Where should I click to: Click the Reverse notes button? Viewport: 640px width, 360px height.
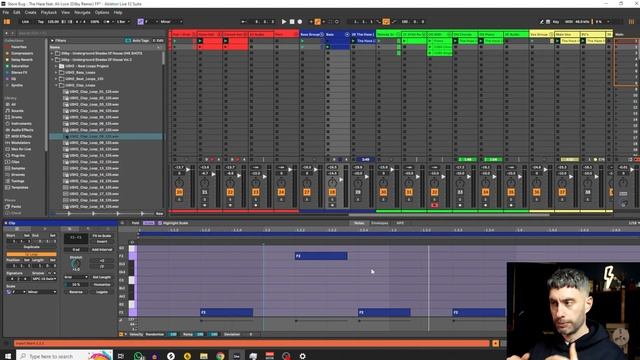click(x=76, y=292)
